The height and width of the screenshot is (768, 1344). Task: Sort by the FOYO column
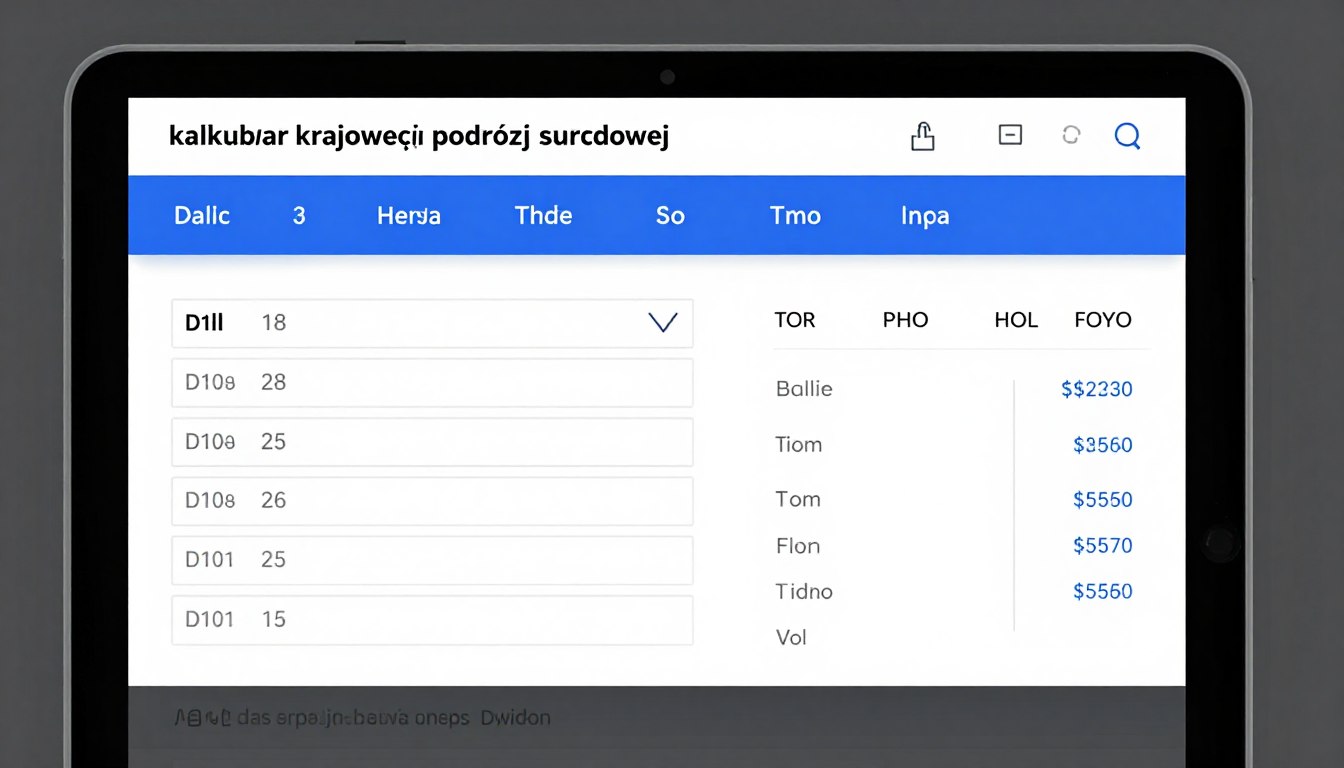[1102, 319]
